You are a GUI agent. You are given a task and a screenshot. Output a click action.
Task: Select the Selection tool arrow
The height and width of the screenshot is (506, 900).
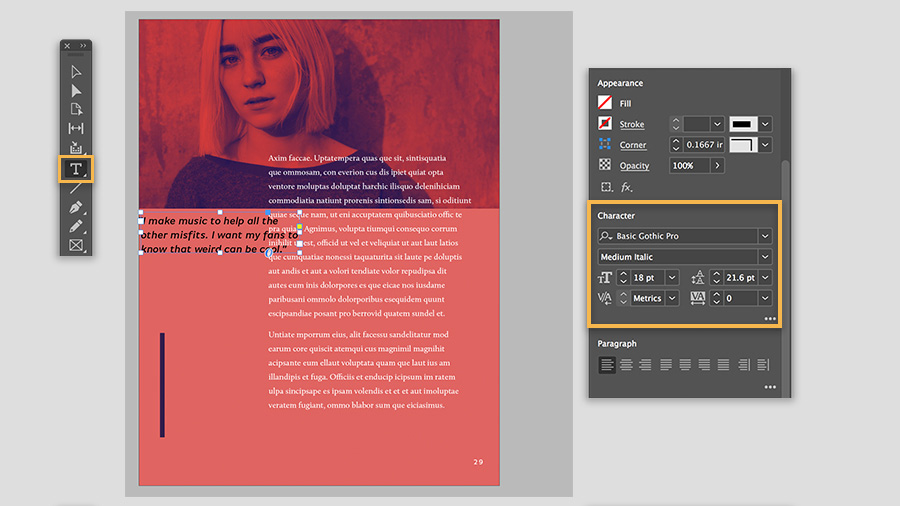[x=76, y=72]
